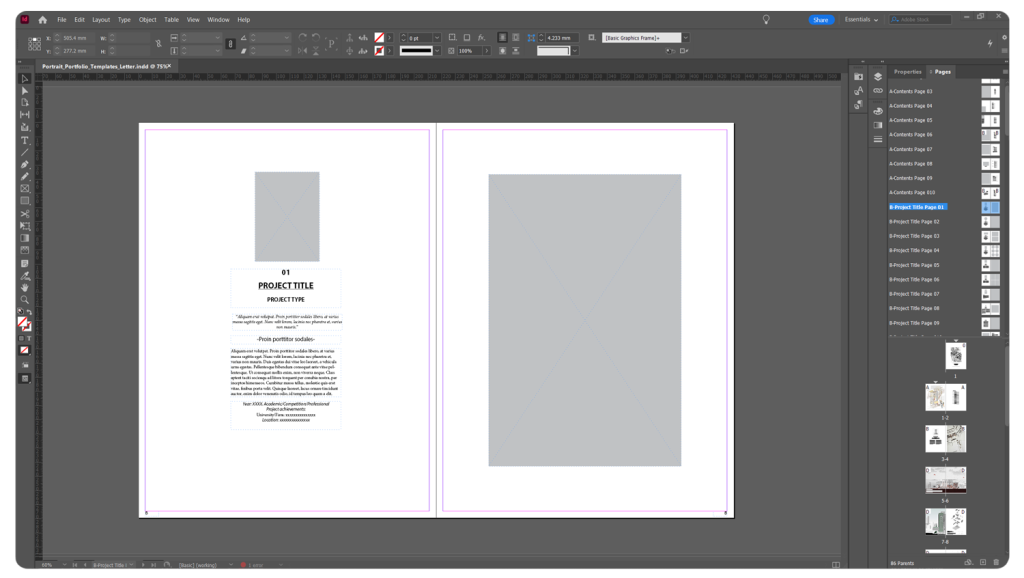Open the opacity percentage flyout

(x=487, y=51)
